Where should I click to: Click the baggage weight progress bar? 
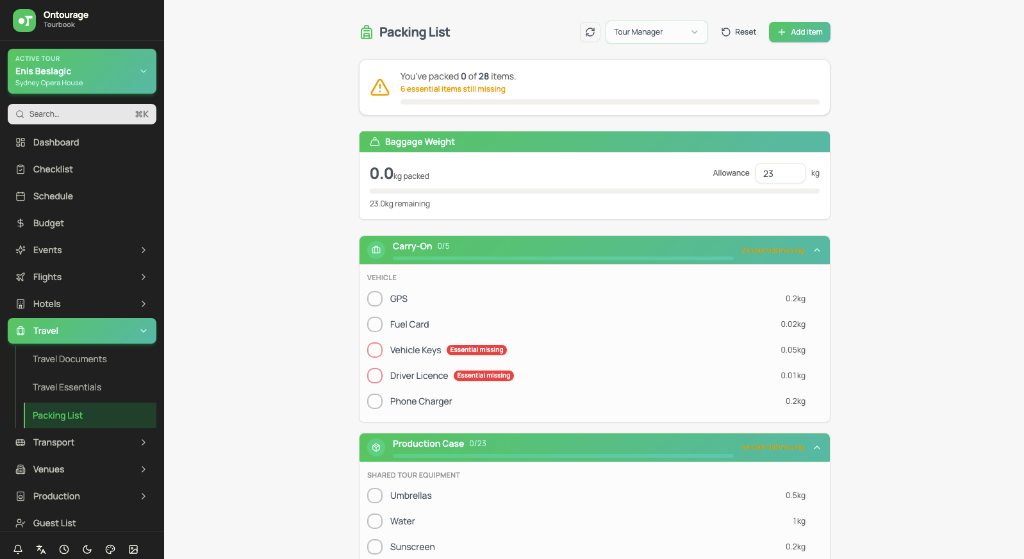[594, 191]
